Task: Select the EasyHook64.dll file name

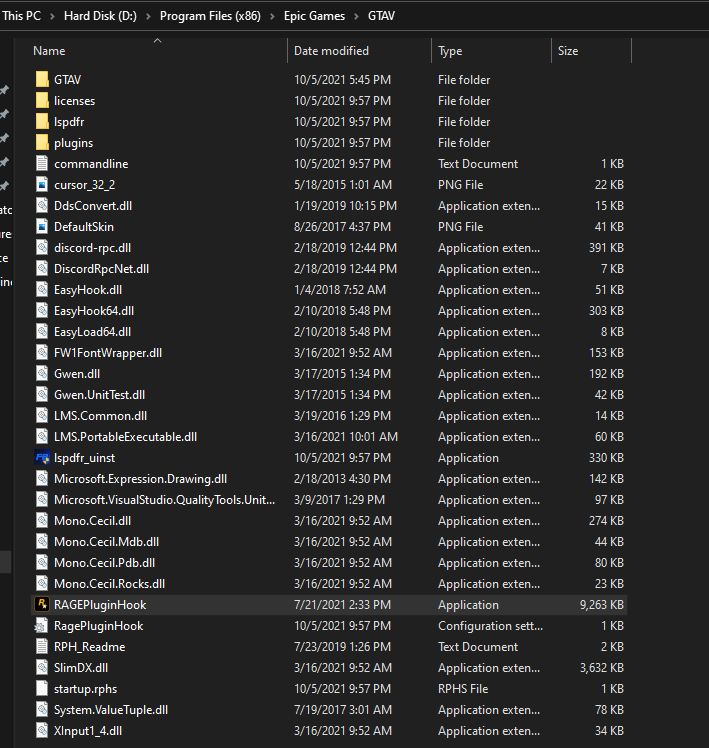Action: point(94,311)
